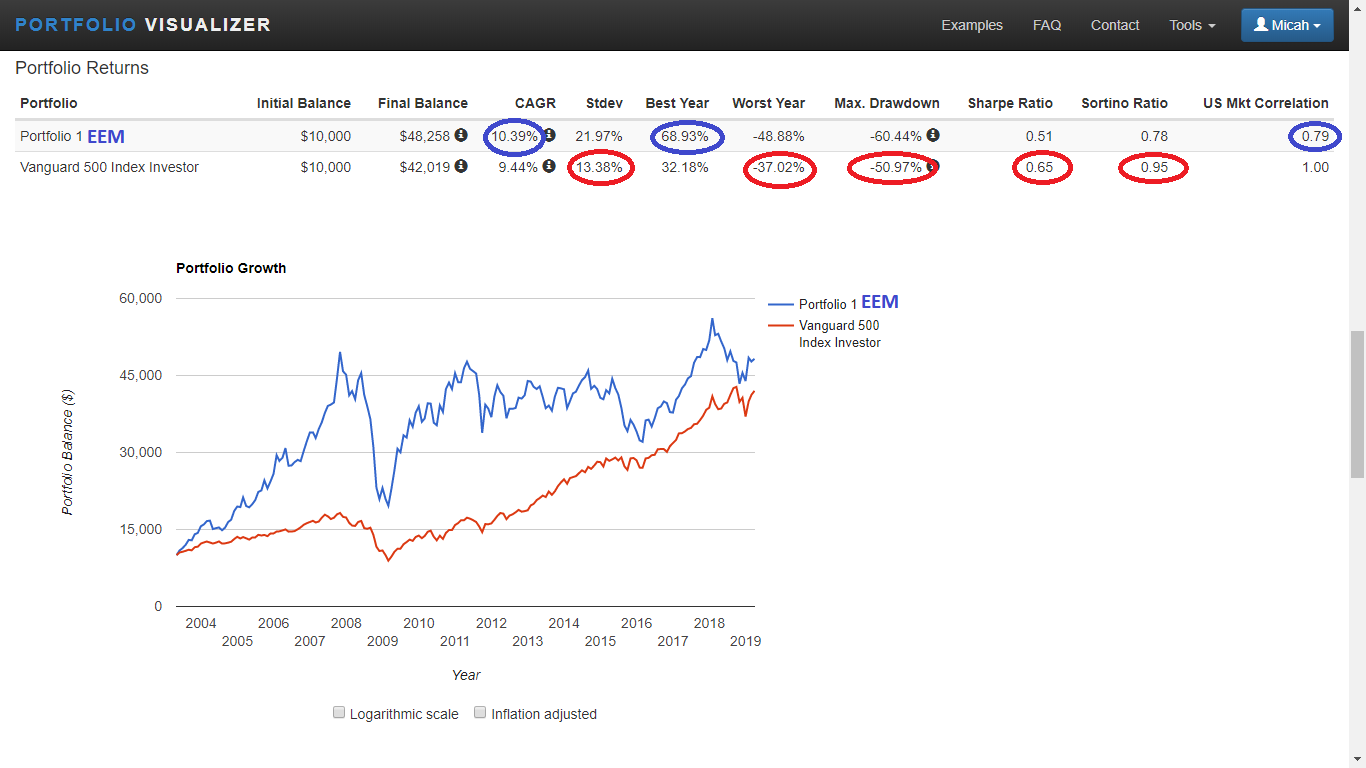Click the scrollbar up arrow

(1357, 8)
